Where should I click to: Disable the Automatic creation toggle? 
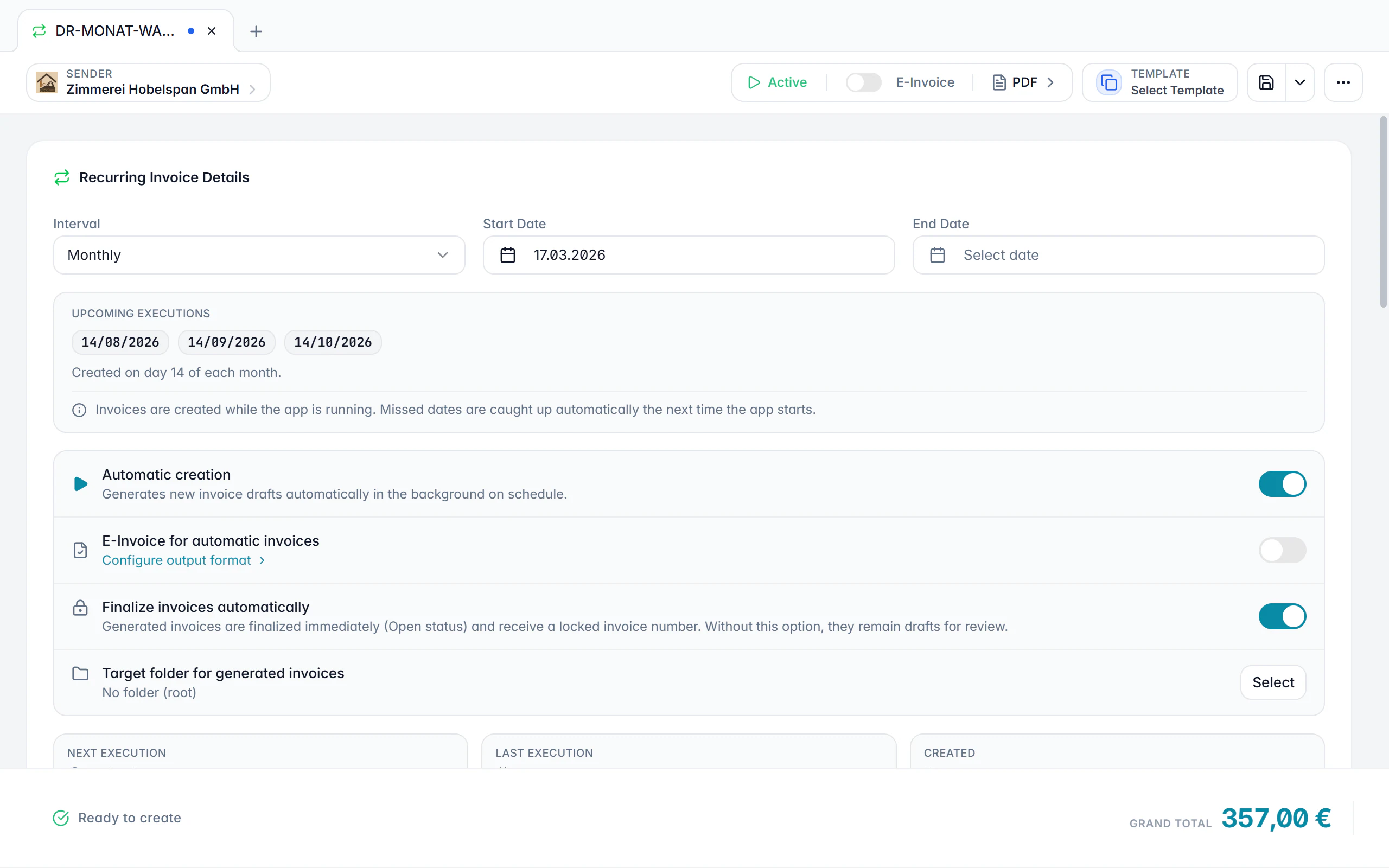[x=1282, y=484]
